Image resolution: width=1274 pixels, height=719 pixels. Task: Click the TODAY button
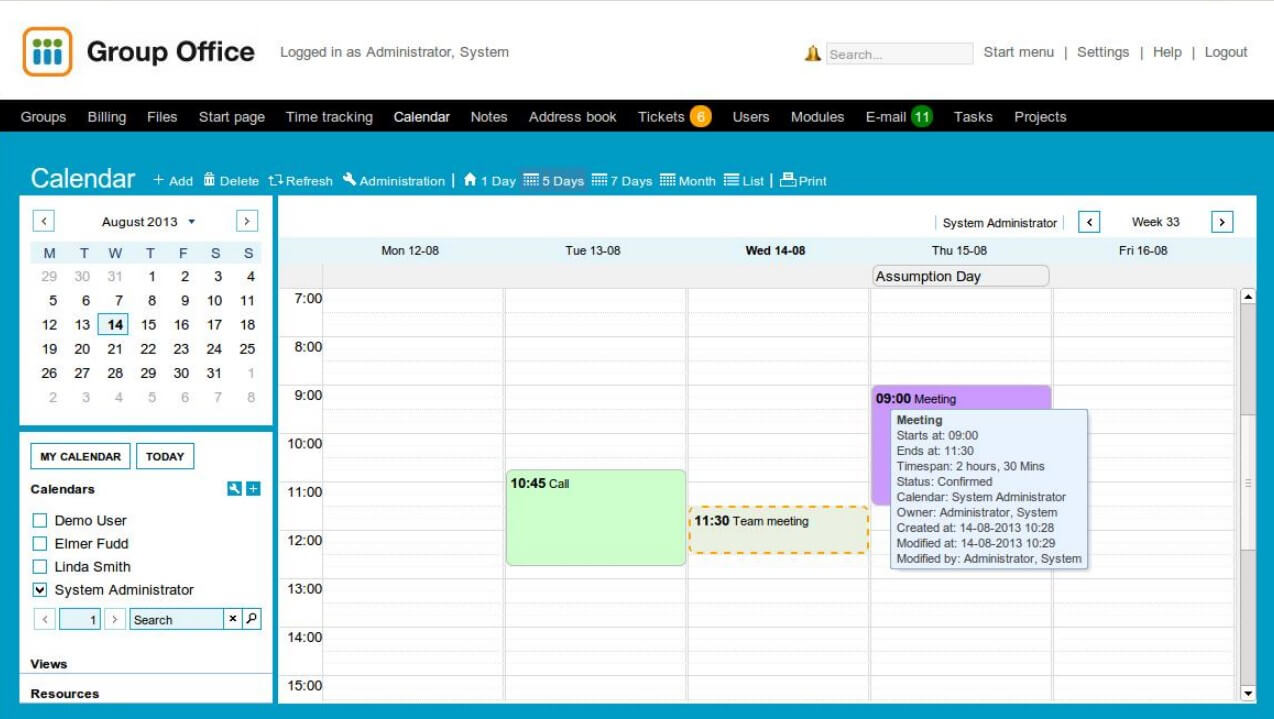165,457
